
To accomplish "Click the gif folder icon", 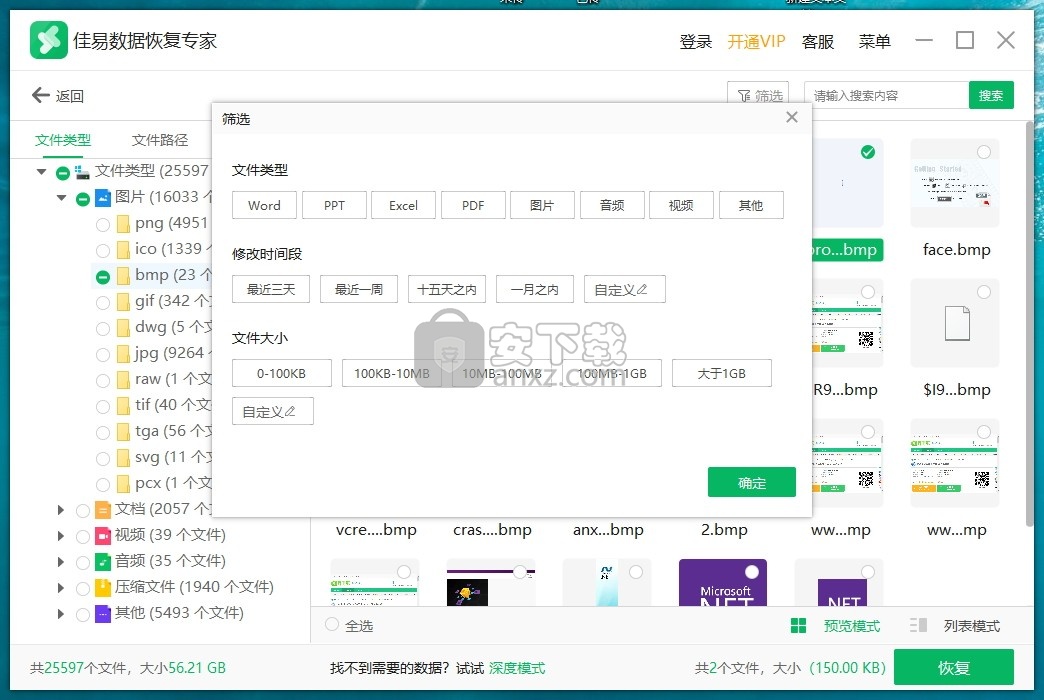I will pos(123,301).
